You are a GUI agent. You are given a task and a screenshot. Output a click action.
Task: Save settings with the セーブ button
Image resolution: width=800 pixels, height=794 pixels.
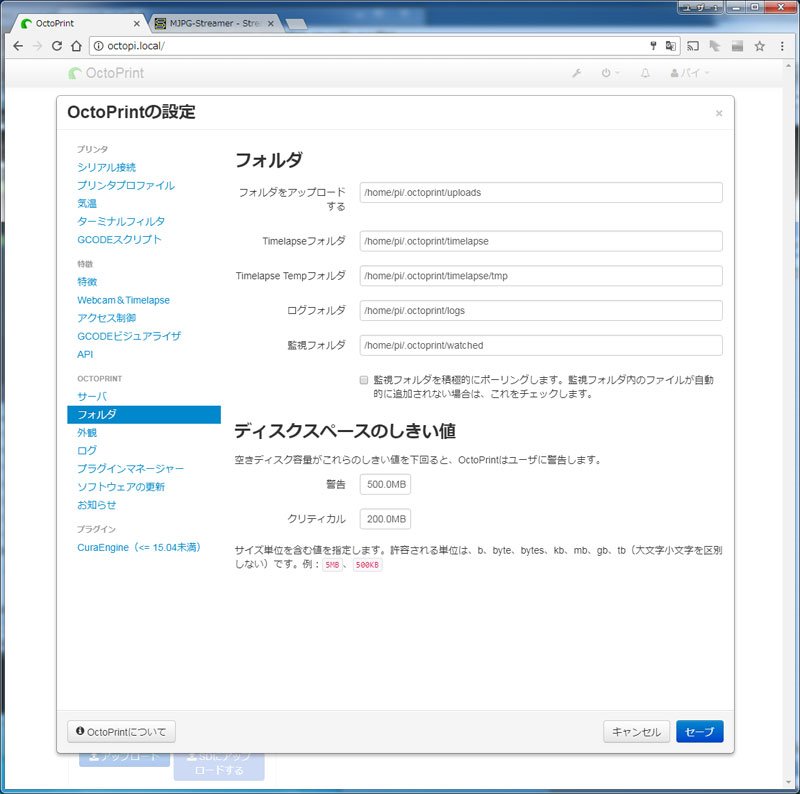pos(699,732)
